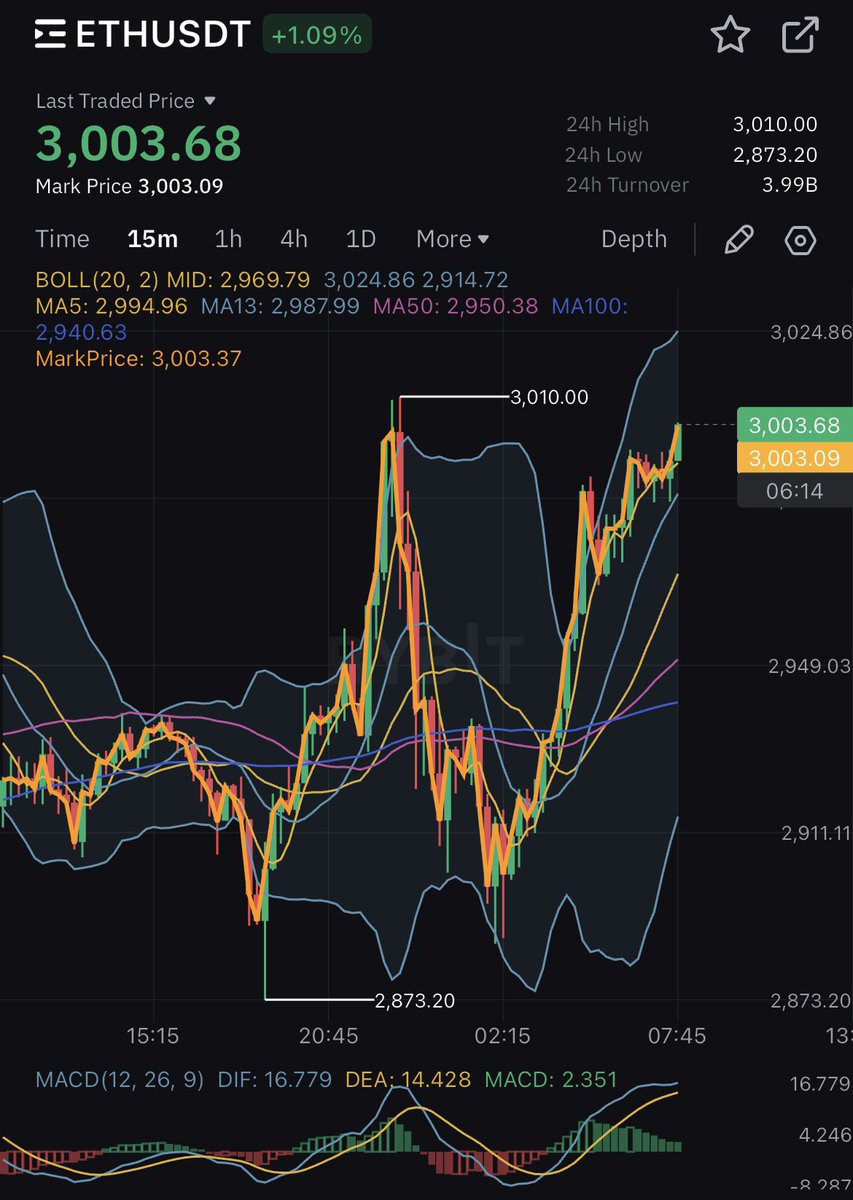Click the 2,949.03 price axis label
The height and width of the screenshot is (1200, 853).
pos(811,667)
